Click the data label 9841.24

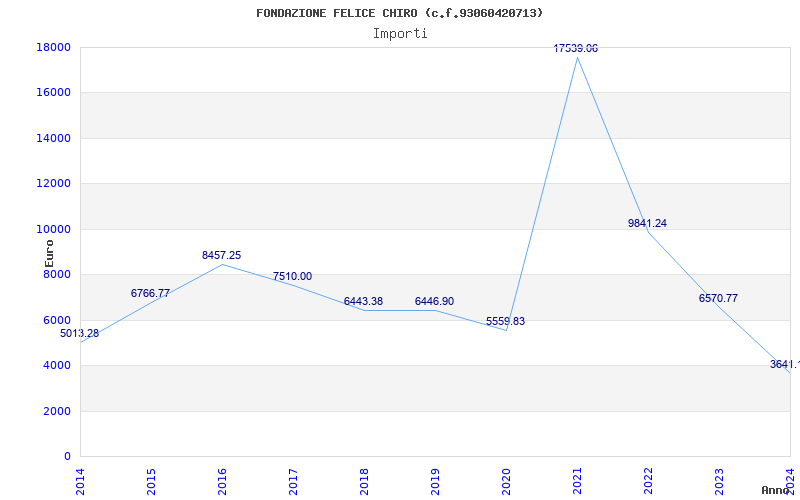click(x=647, y=223)
